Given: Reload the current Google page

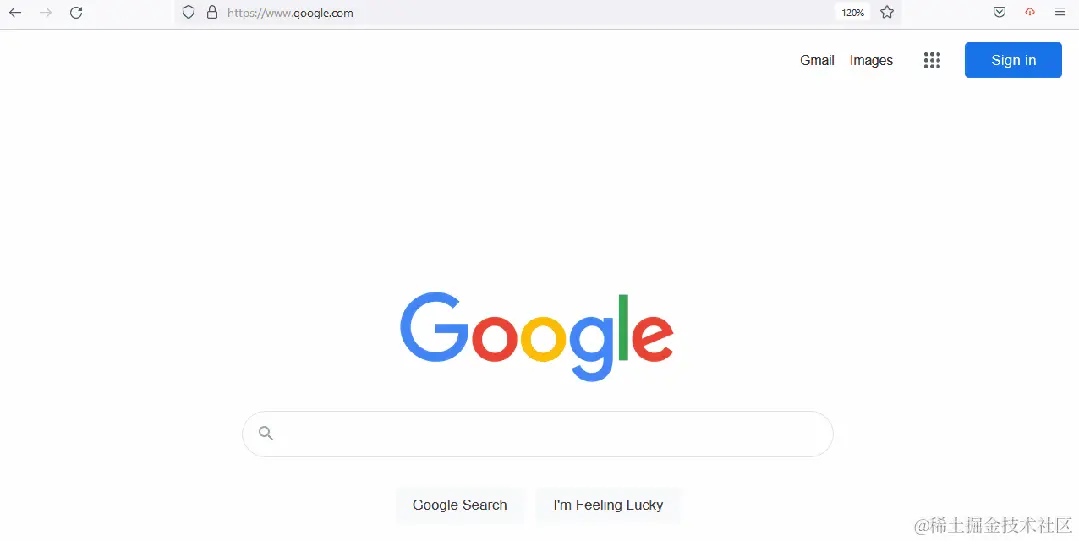Looking at the screenshot, I should coord(76,12).
